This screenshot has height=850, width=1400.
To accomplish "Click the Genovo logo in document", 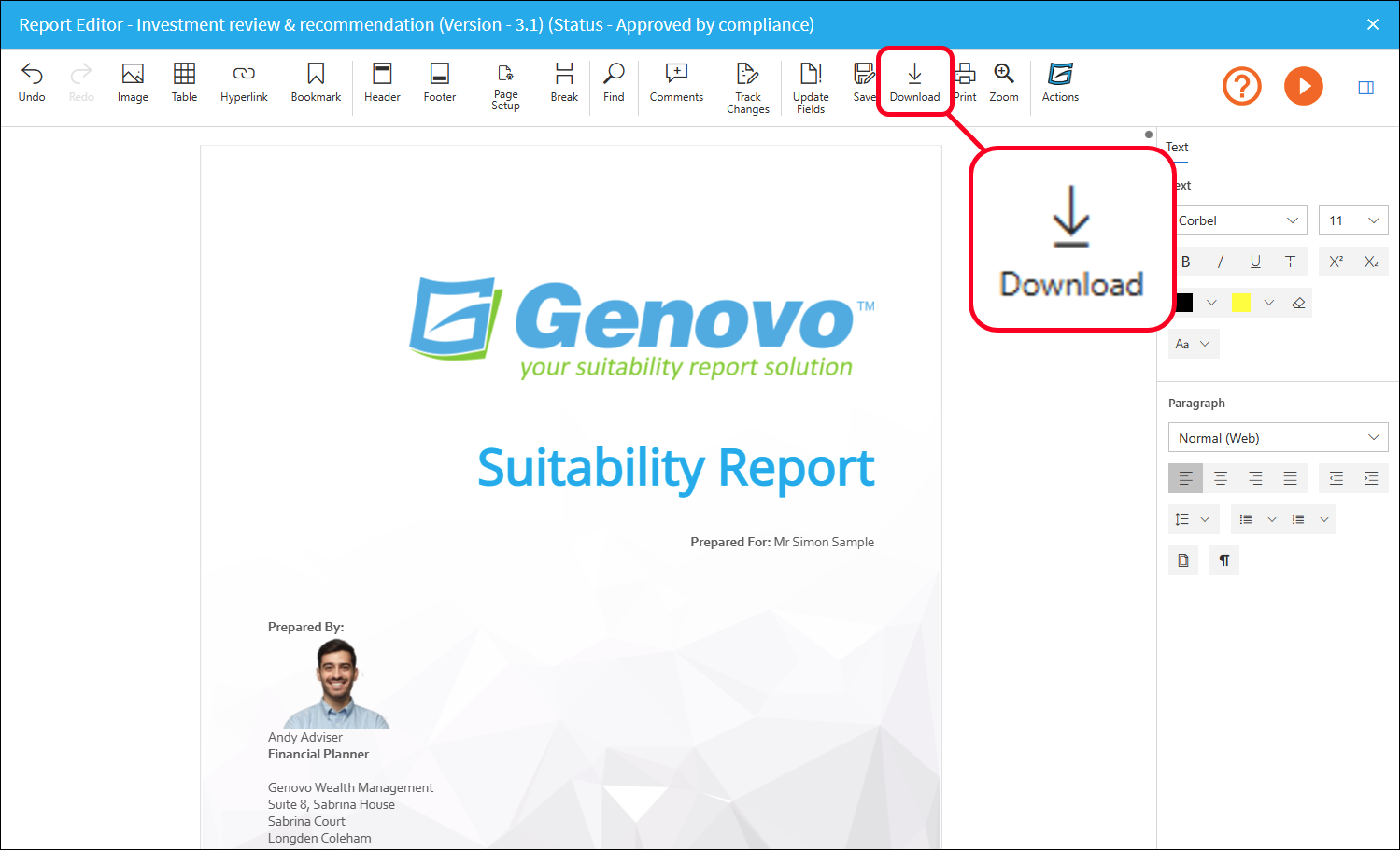I will point(643,330).
